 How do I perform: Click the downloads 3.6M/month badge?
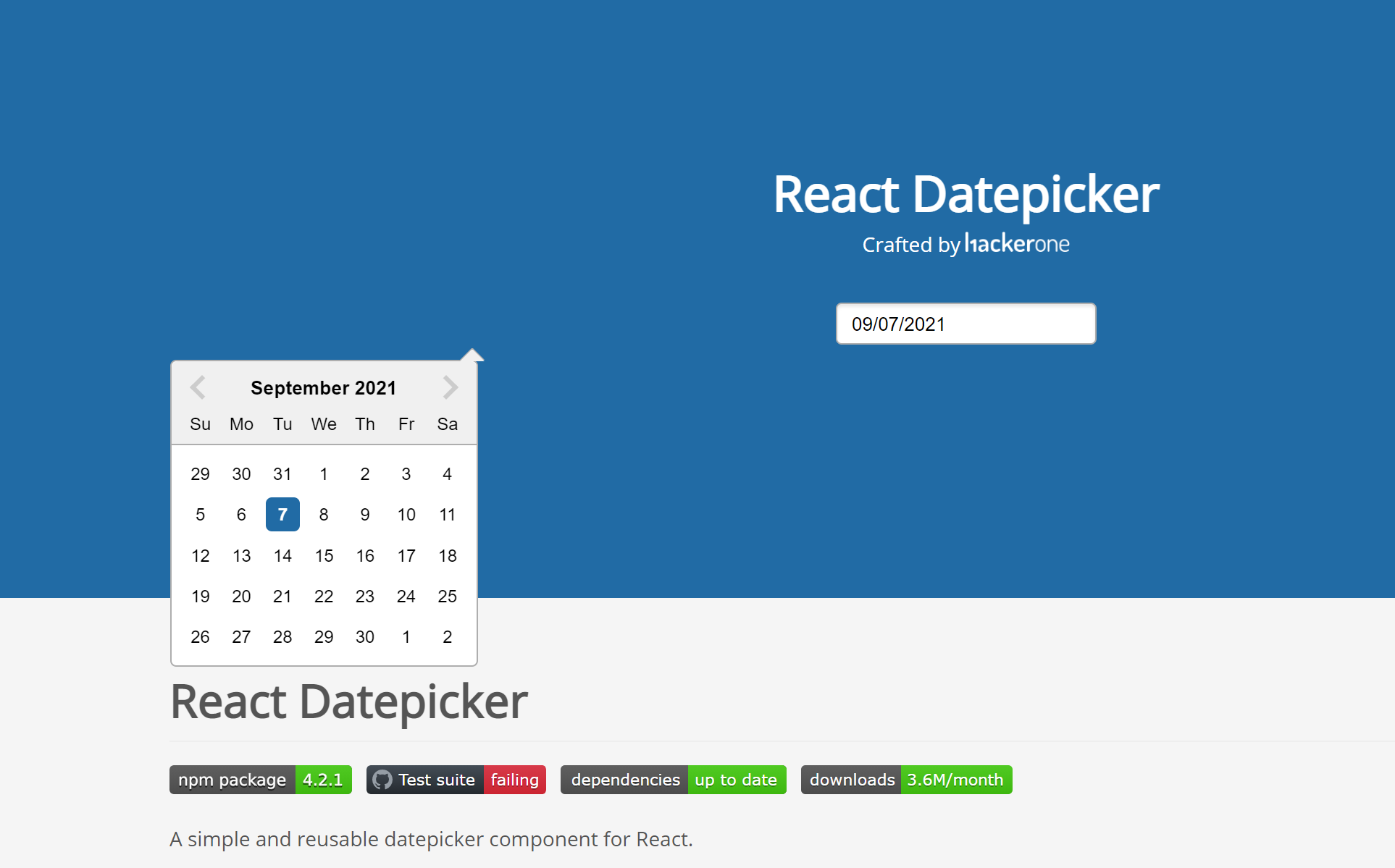905,780
